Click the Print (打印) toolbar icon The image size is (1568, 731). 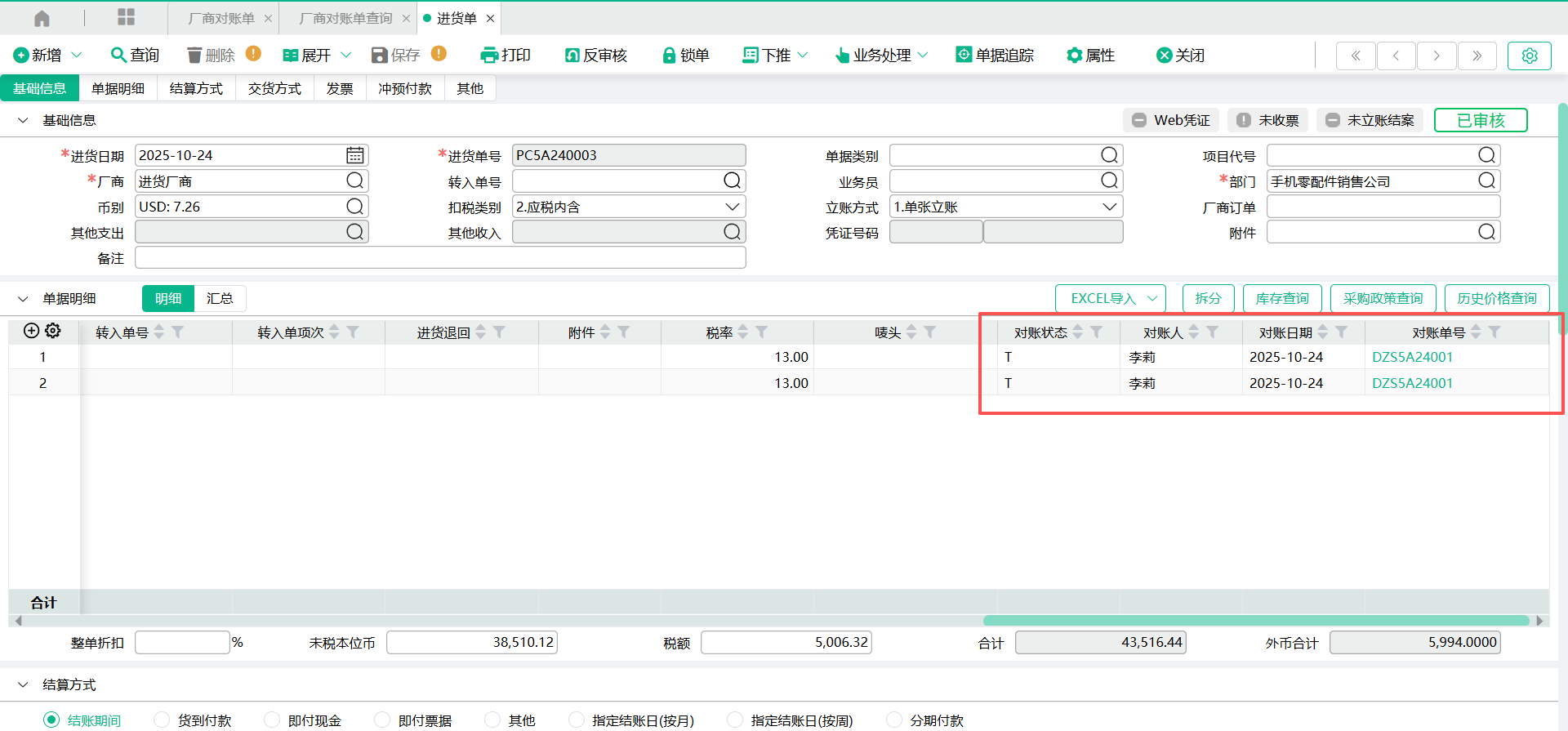pos(489,55)
